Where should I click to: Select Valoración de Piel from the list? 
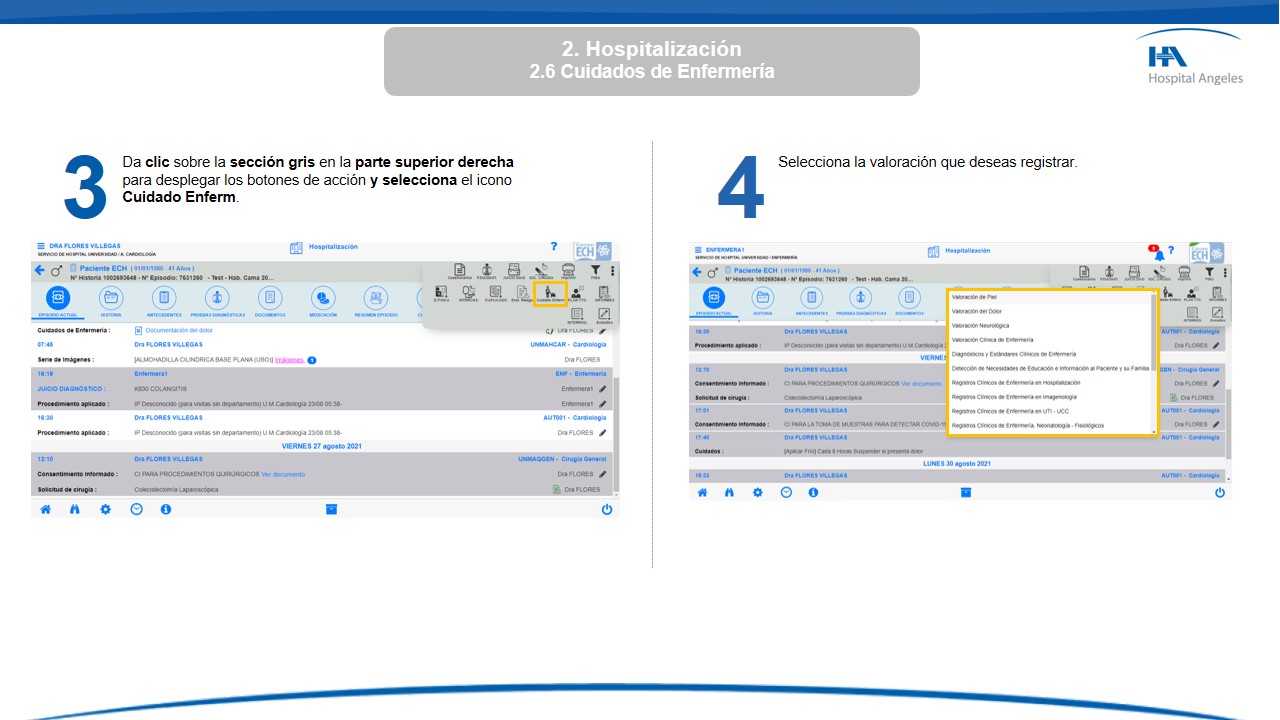[x=974, y=297]
